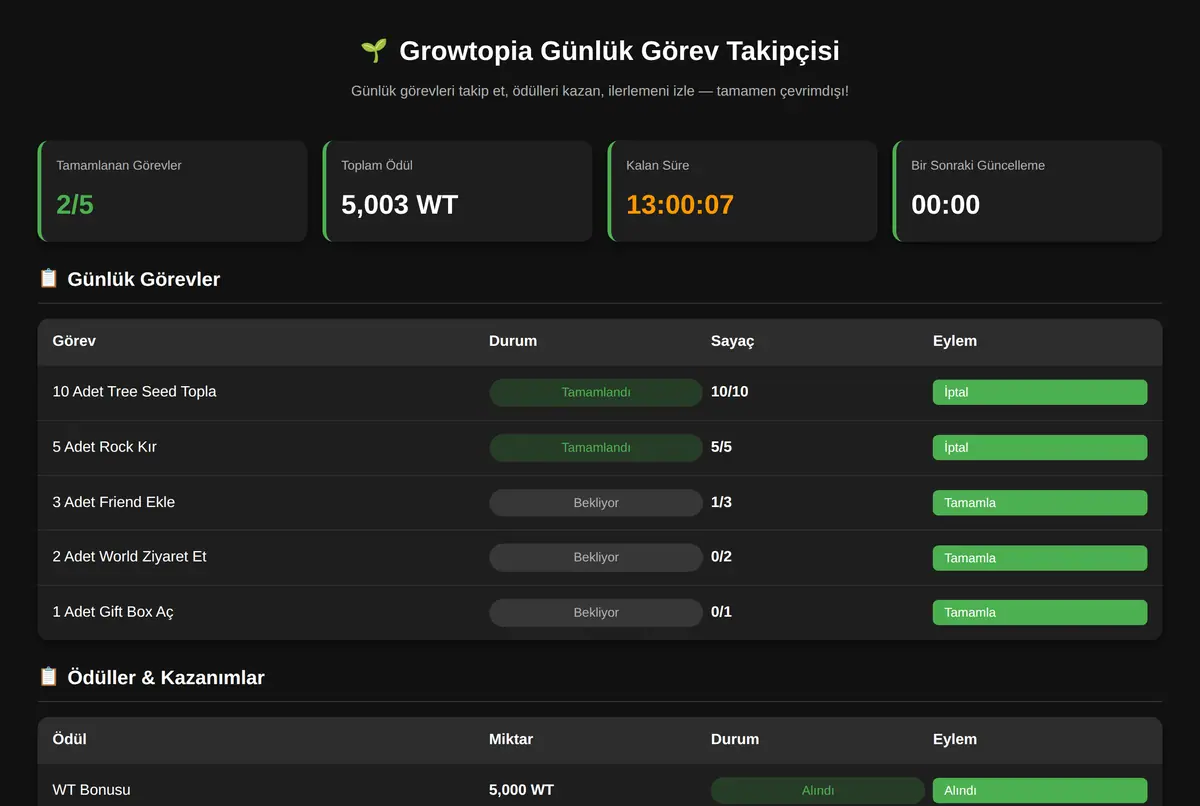The image size is (1200, 806).
Task: Click the Eylem header in tasks table
Action: pyautogui.click(x=955, y=341)
